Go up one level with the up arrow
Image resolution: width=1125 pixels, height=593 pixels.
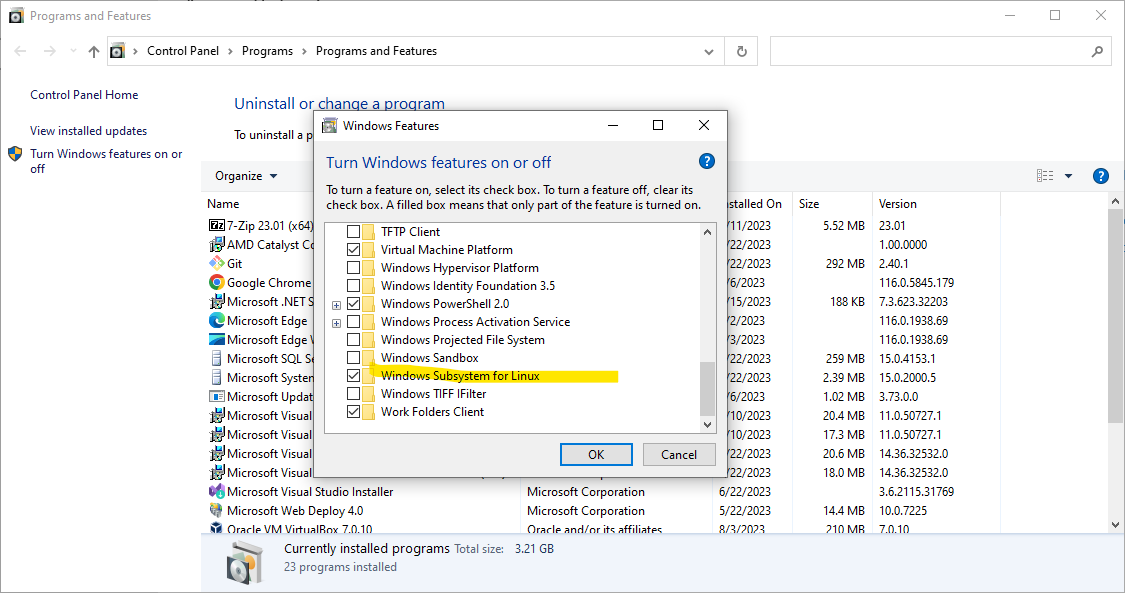click(x=94, y=52)
